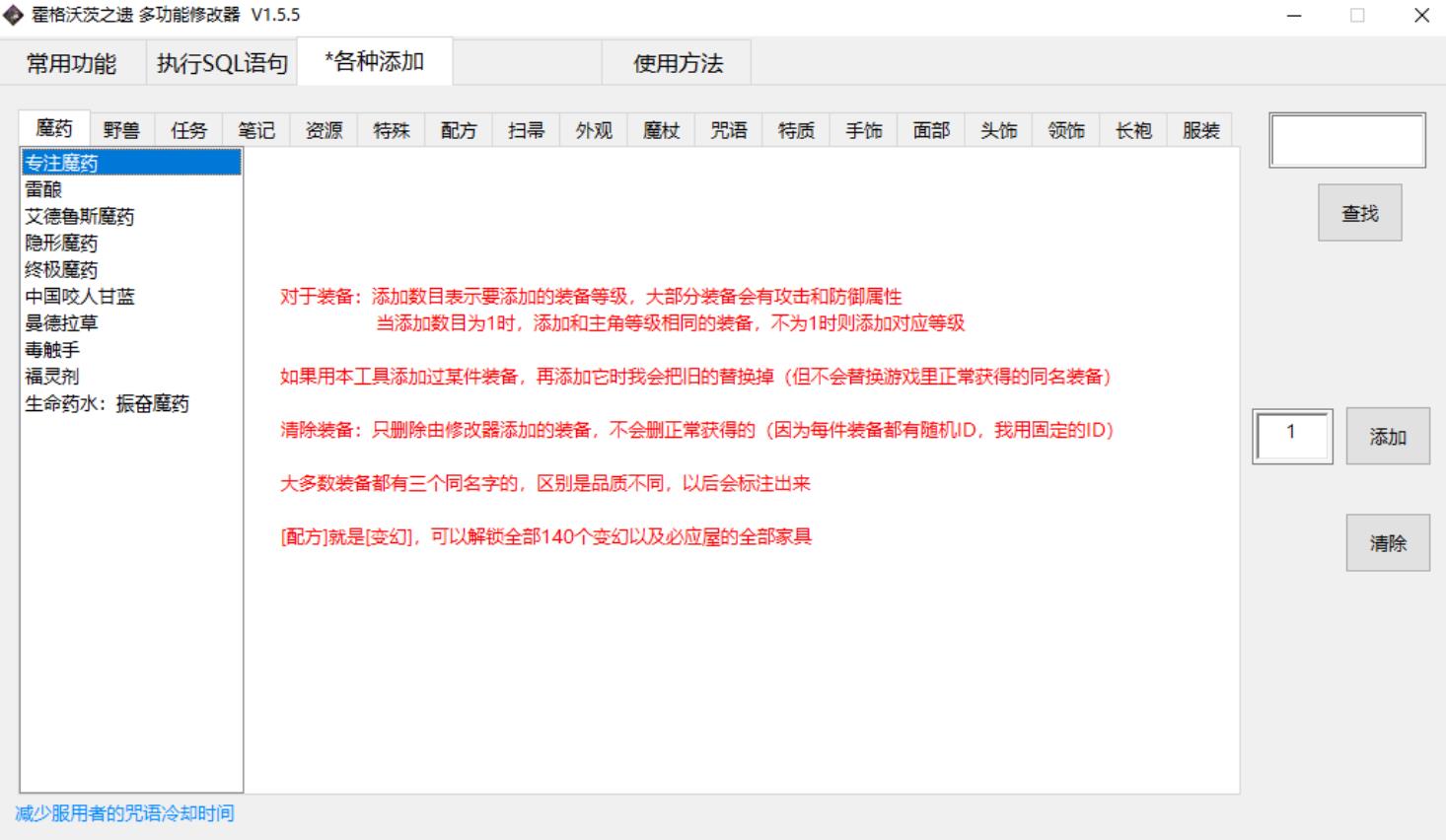Switch to the 常用功能 tab

71,64
